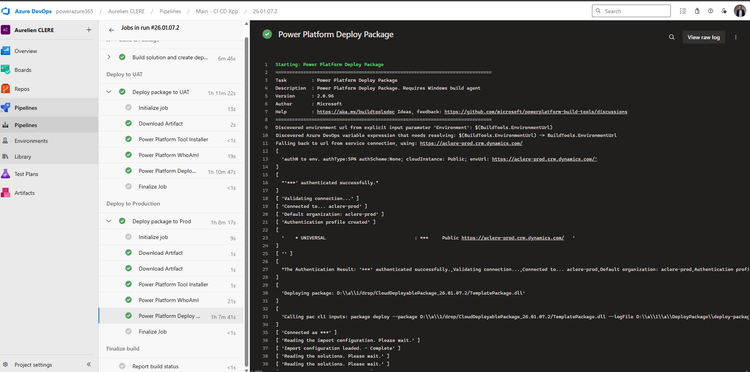Image resolution: width=750 pixels, height=372 pixels.
Task: Click in the top Search box
Action: coord(631,11)
